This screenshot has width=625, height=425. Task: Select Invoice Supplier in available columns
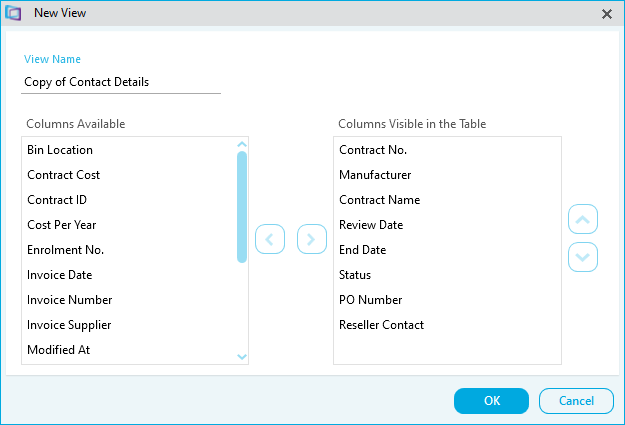coord(69,325)
